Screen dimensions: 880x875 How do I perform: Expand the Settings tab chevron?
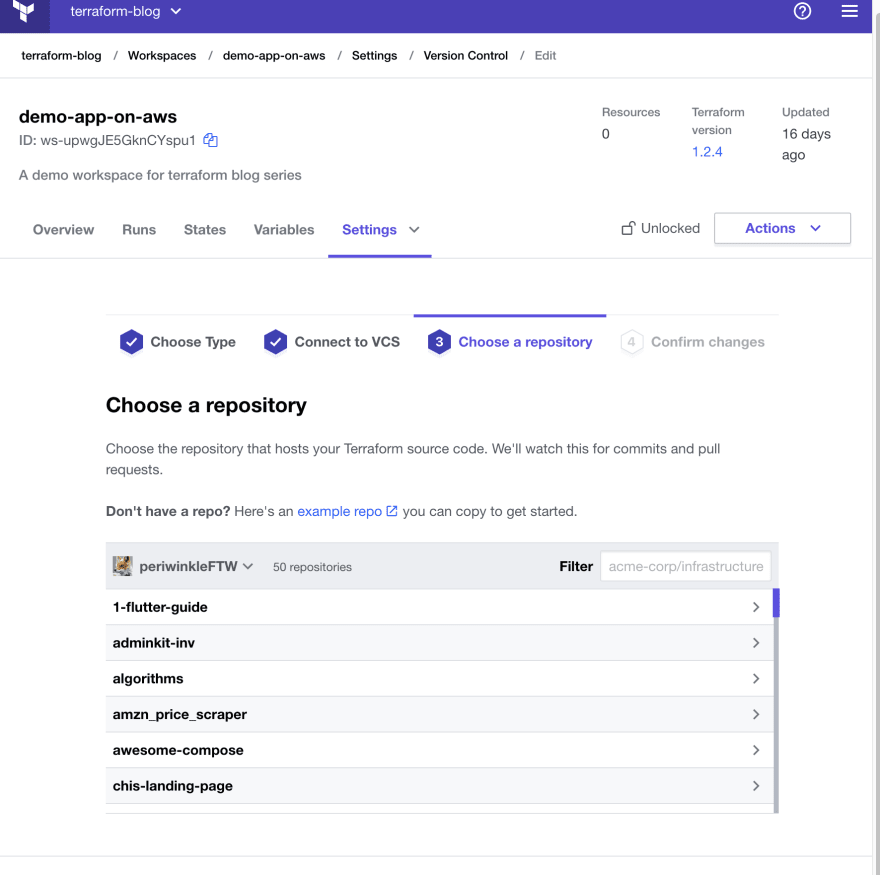tap(414, 230)
